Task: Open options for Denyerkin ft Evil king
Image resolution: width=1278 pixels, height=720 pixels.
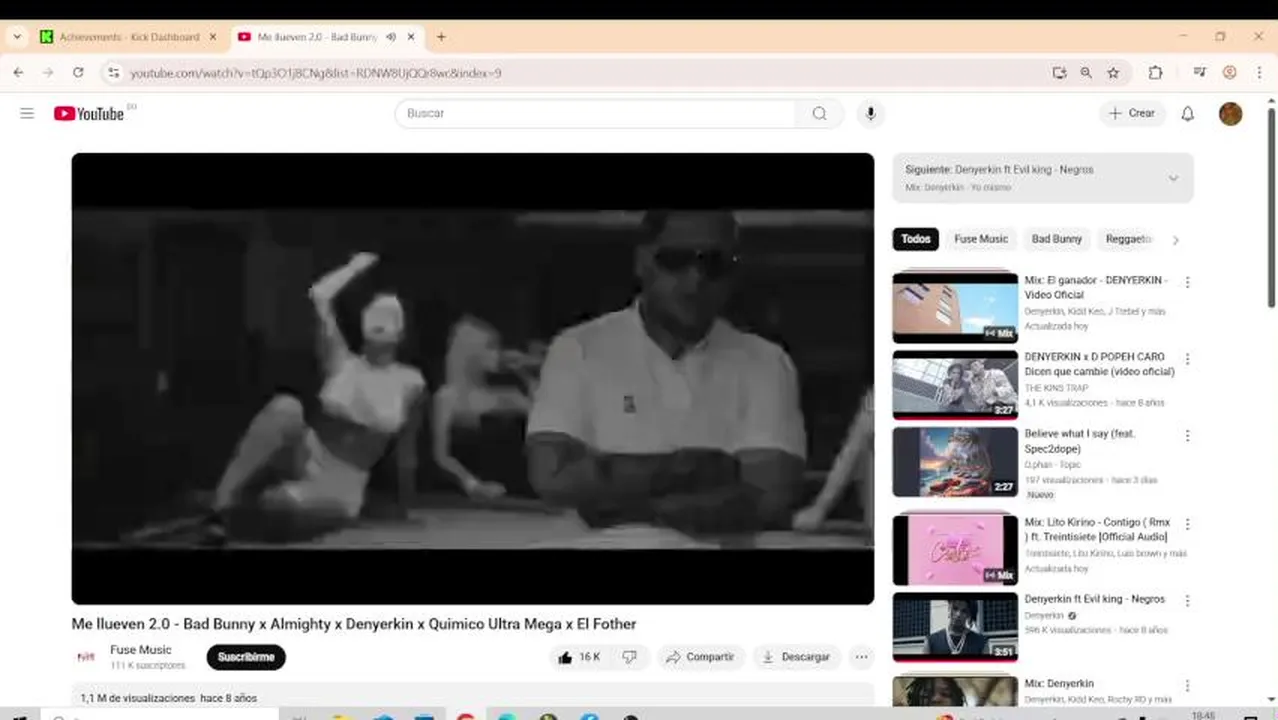Action: pos(1187,600)
